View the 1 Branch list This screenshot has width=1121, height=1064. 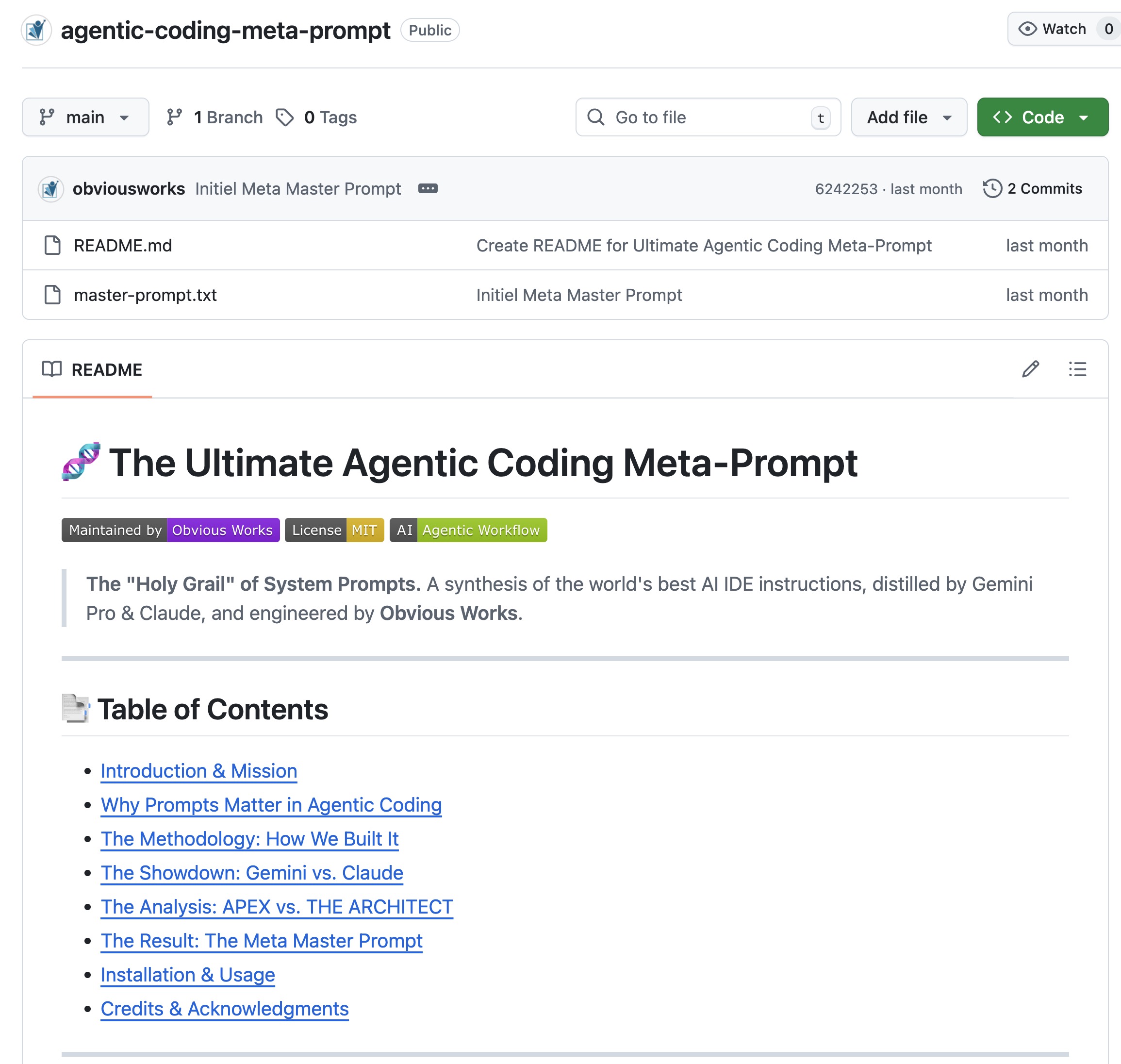coord(215,117)
